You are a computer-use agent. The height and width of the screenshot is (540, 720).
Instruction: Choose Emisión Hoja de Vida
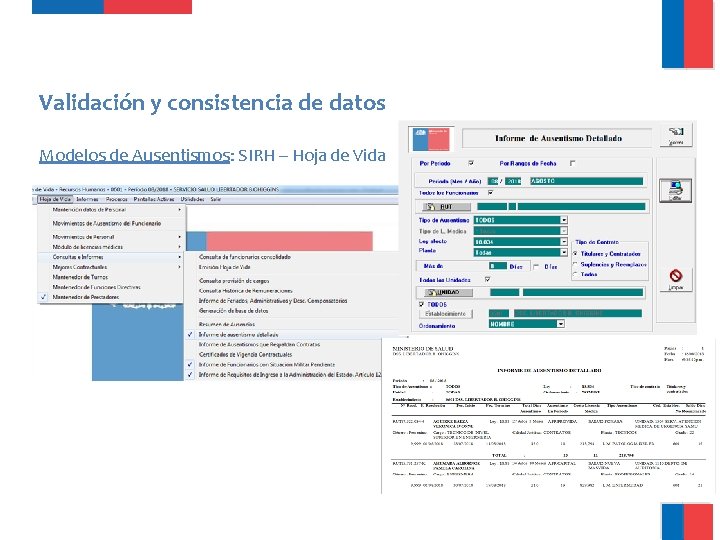click(225, 267)
